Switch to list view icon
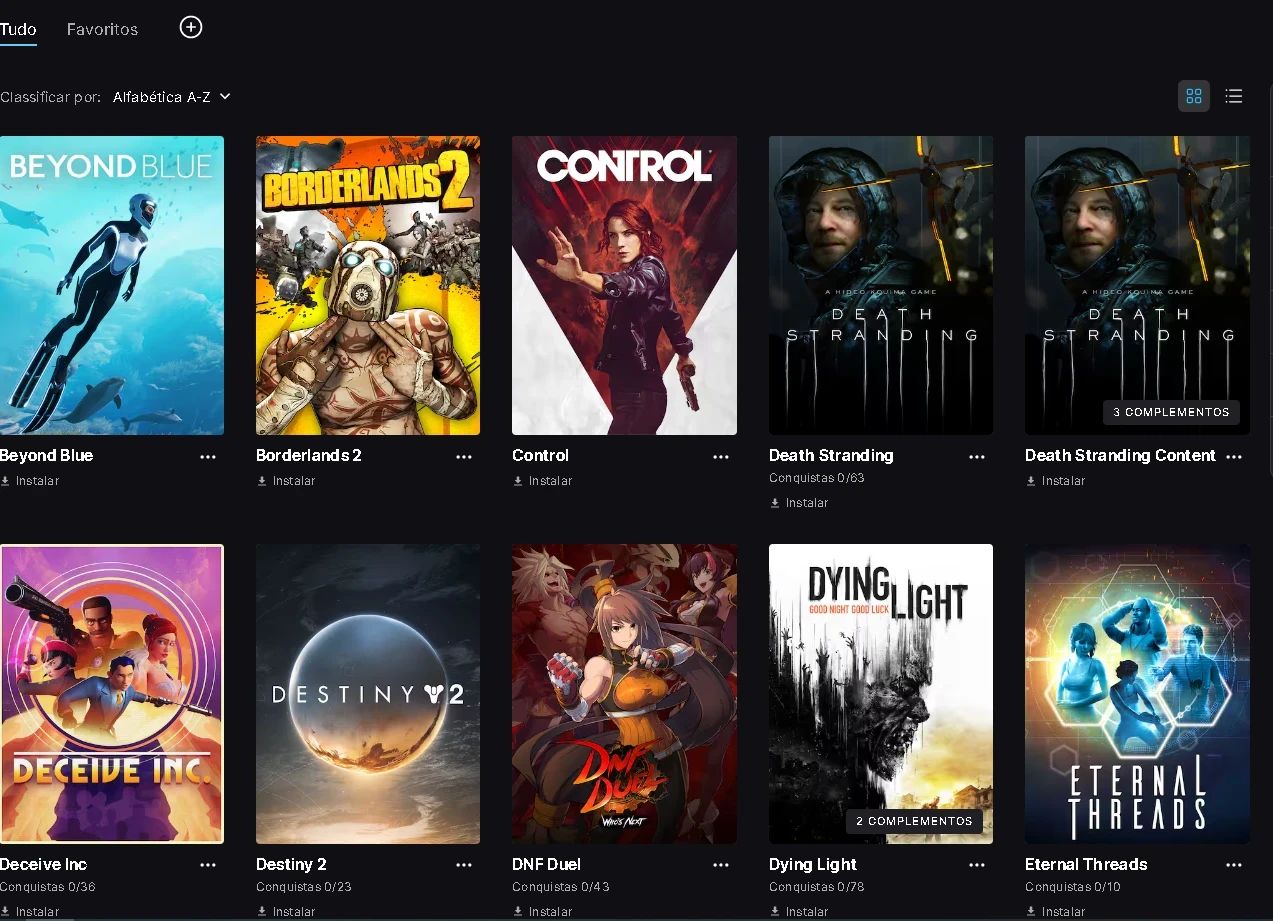The image size is (1273, 921). click(1234, 96)
